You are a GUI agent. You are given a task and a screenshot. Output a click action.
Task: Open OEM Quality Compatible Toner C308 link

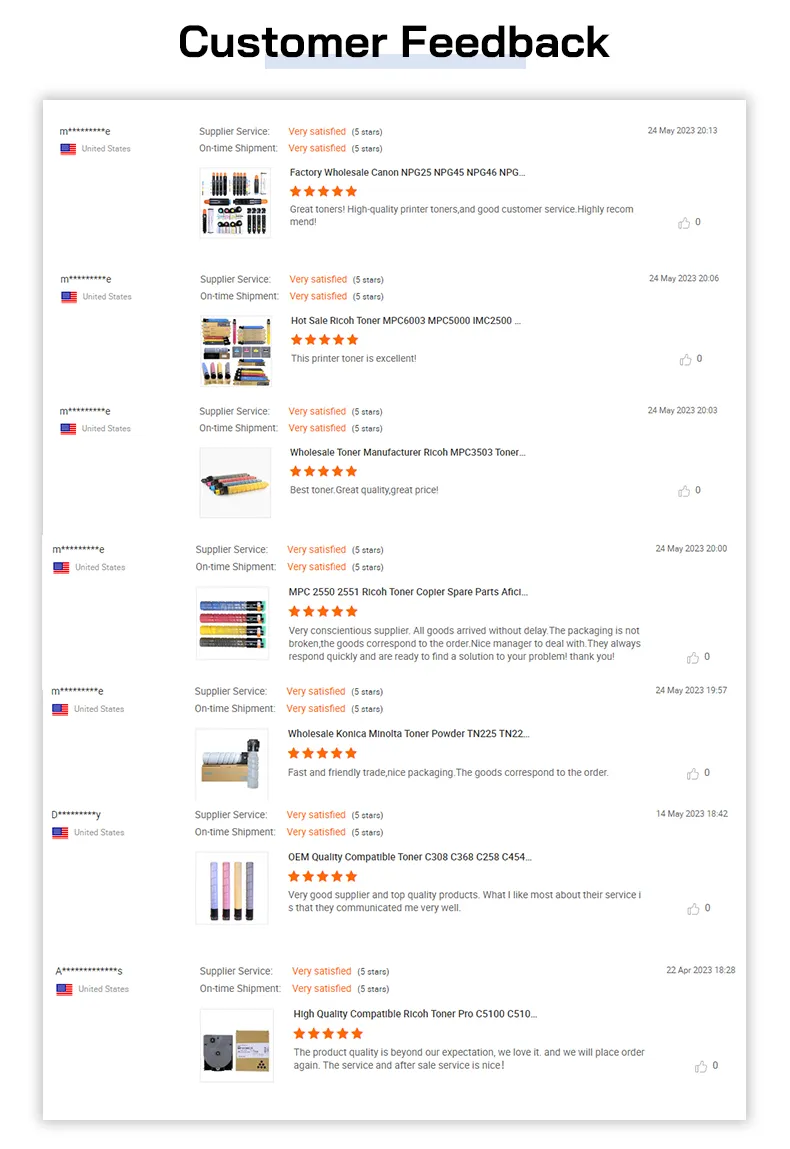tap(409, 857)
